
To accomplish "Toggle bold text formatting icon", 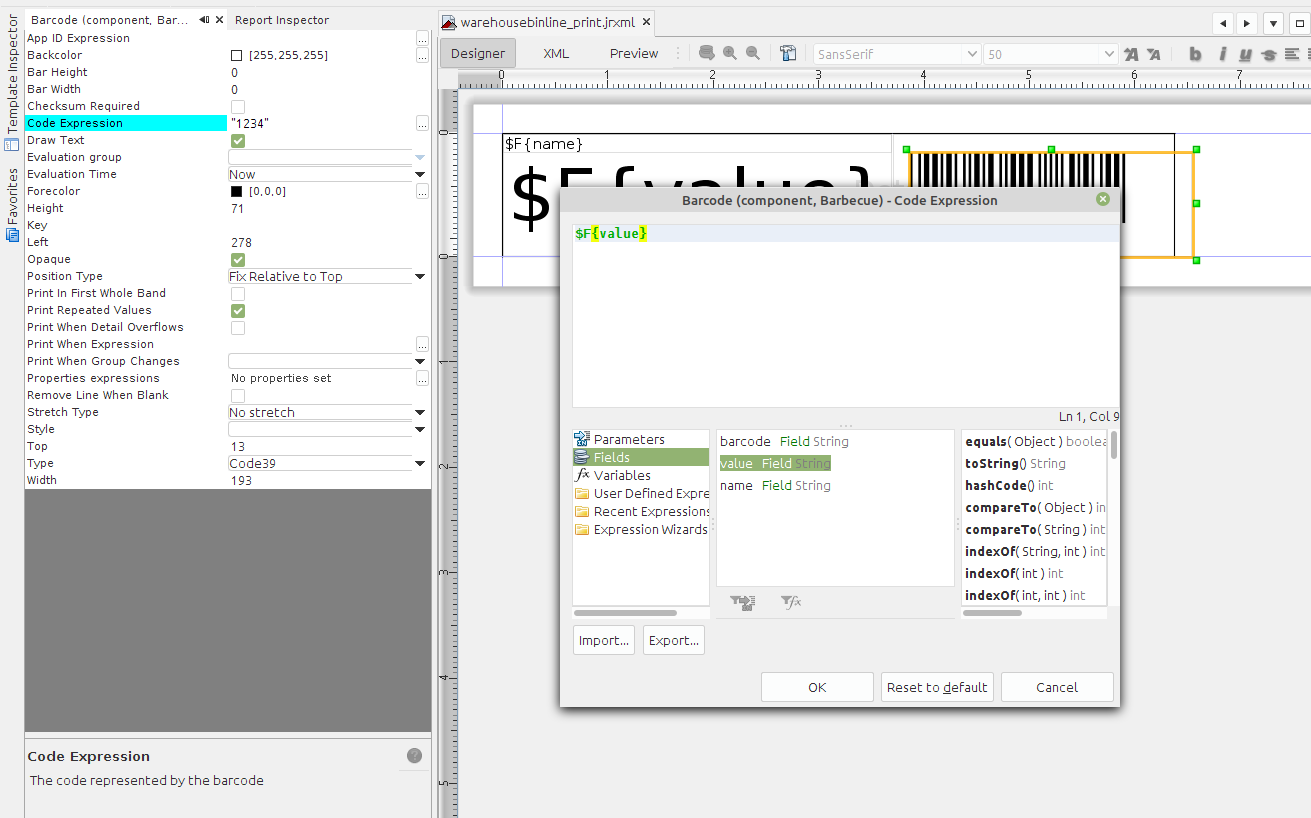I will pyautogui.click(x=1195, y=55).
